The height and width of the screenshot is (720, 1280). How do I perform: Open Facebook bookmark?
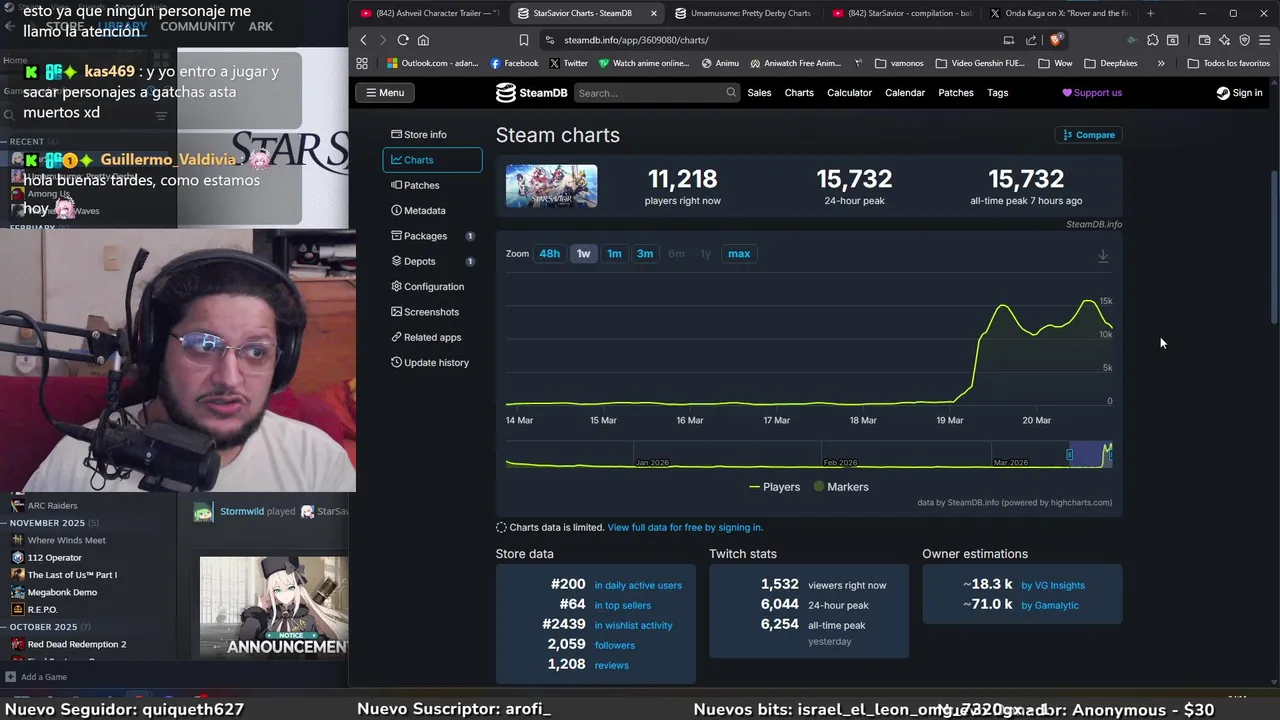514,63
